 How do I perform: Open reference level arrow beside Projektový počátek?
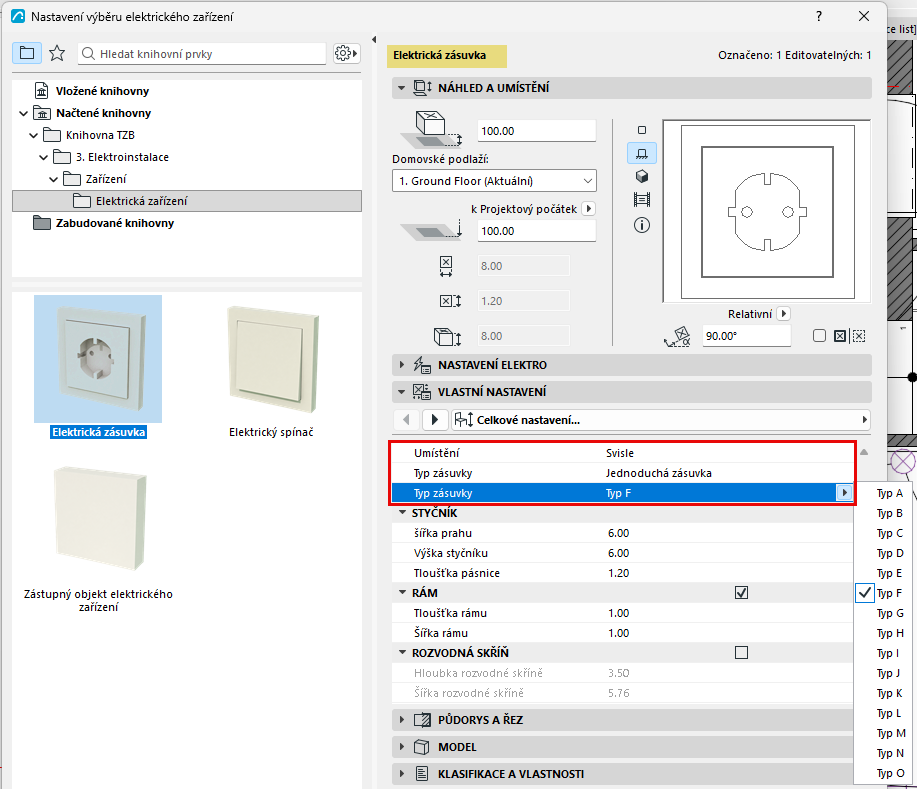589,209
